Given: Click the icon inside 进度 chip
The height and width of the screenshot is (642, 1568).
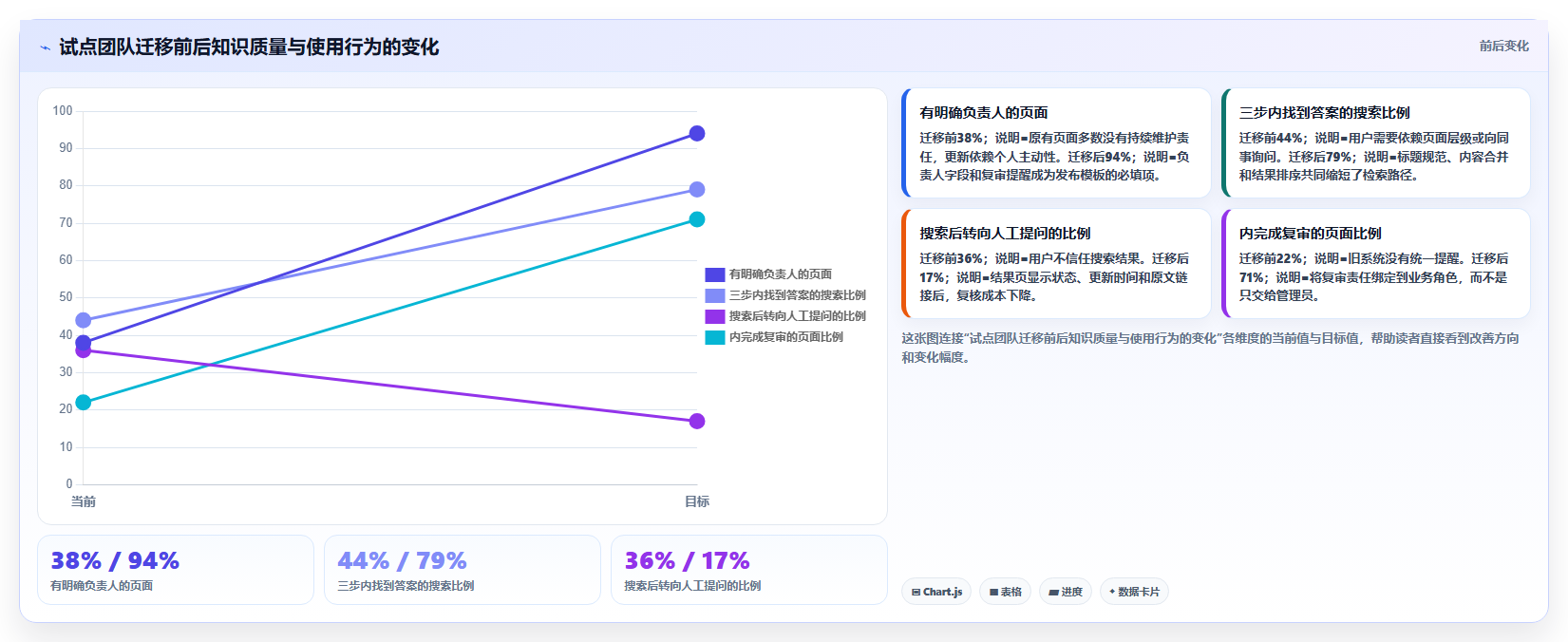Looking at the screenshot, I should point(1053,592).
